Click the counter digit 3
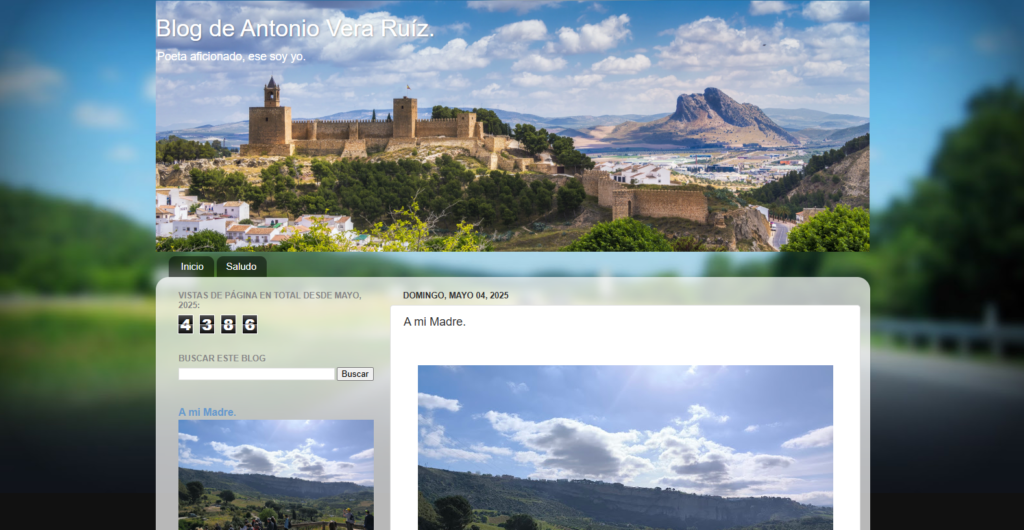The height and width of the screenshot is (530, 1024). pos(207,324)
